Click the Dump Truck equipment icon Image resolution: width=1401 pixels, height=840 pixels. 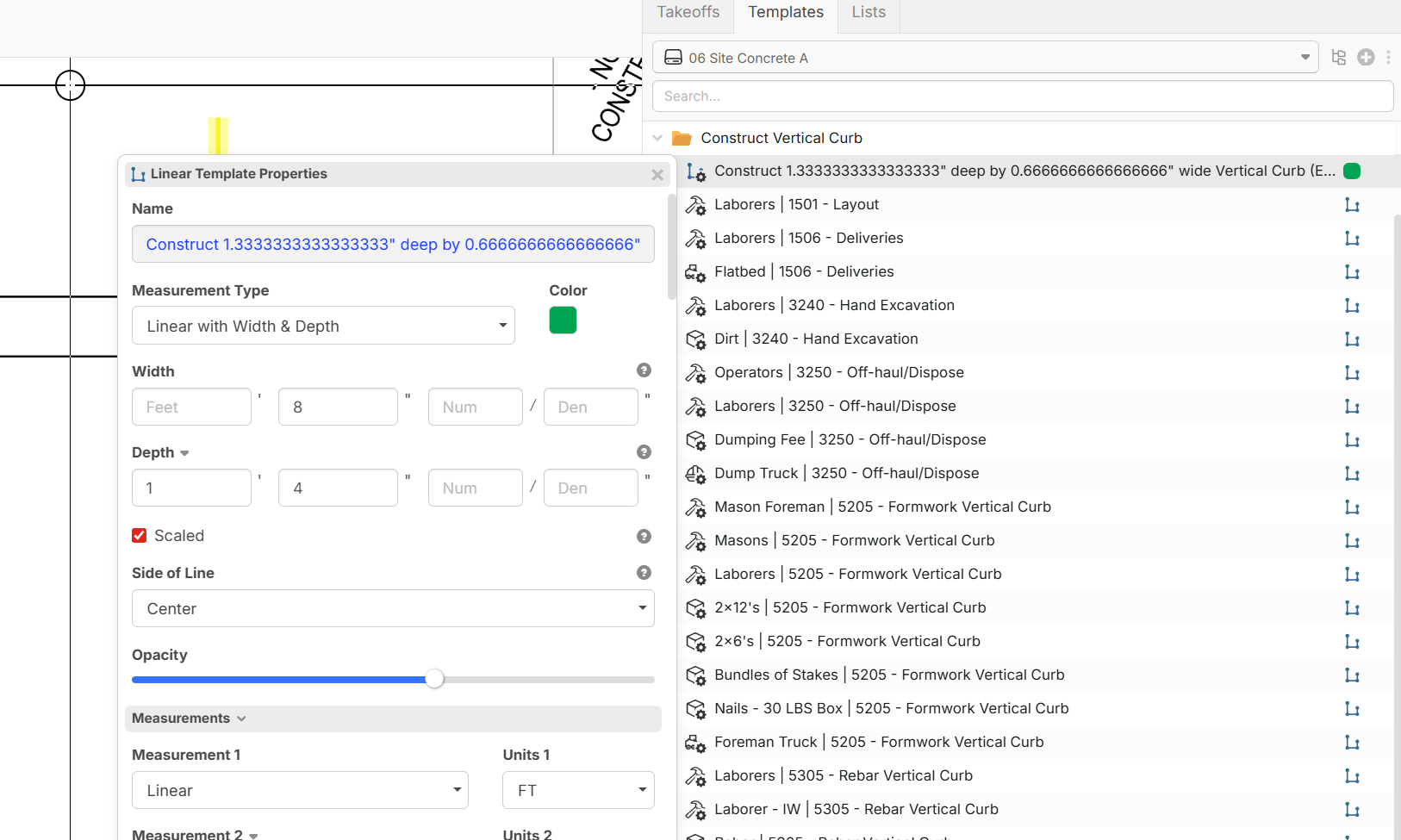coord(695,474)
